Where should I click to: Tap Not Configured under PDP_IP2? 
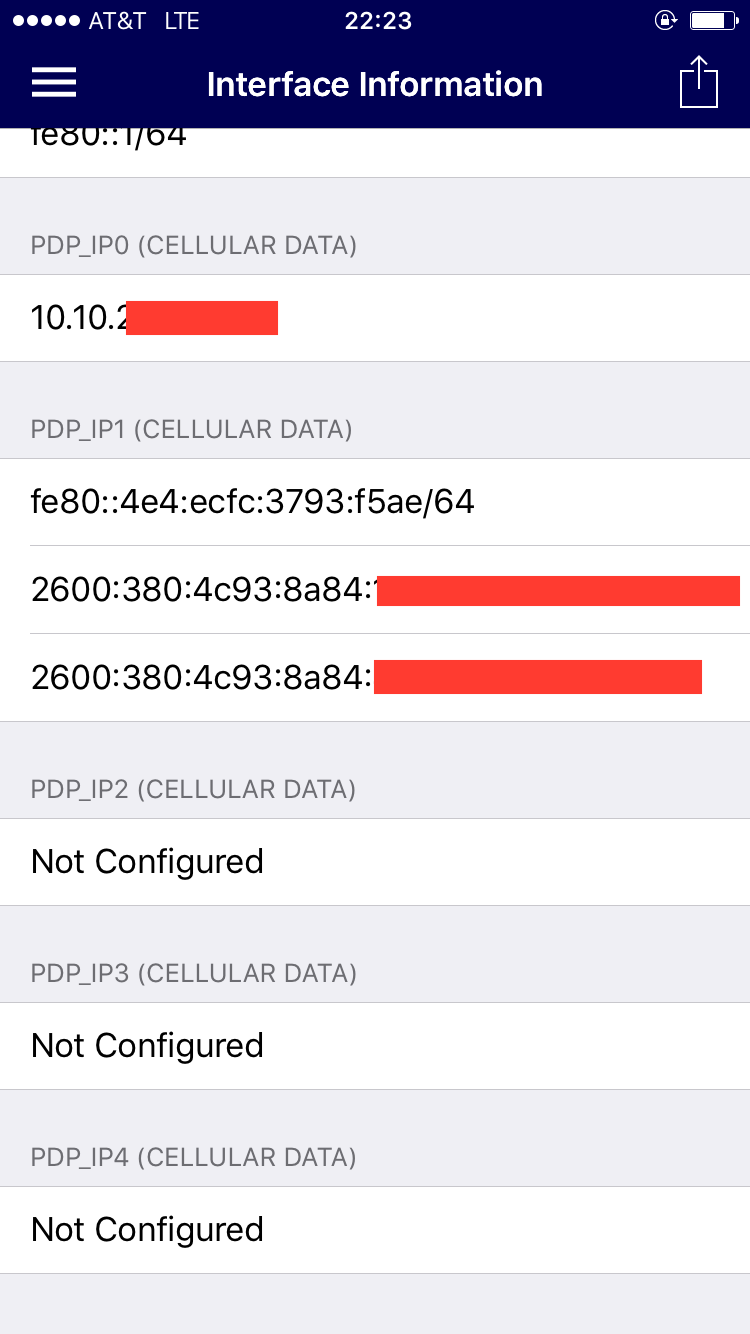pos(374,862)
